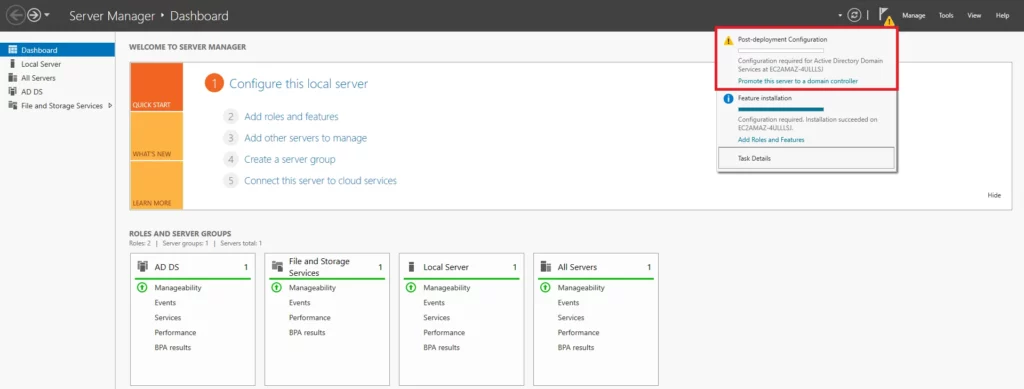1024x389 pixels.
Task: Select the Learn More tile
Action: pyautogui.click(x=157, y=185)
